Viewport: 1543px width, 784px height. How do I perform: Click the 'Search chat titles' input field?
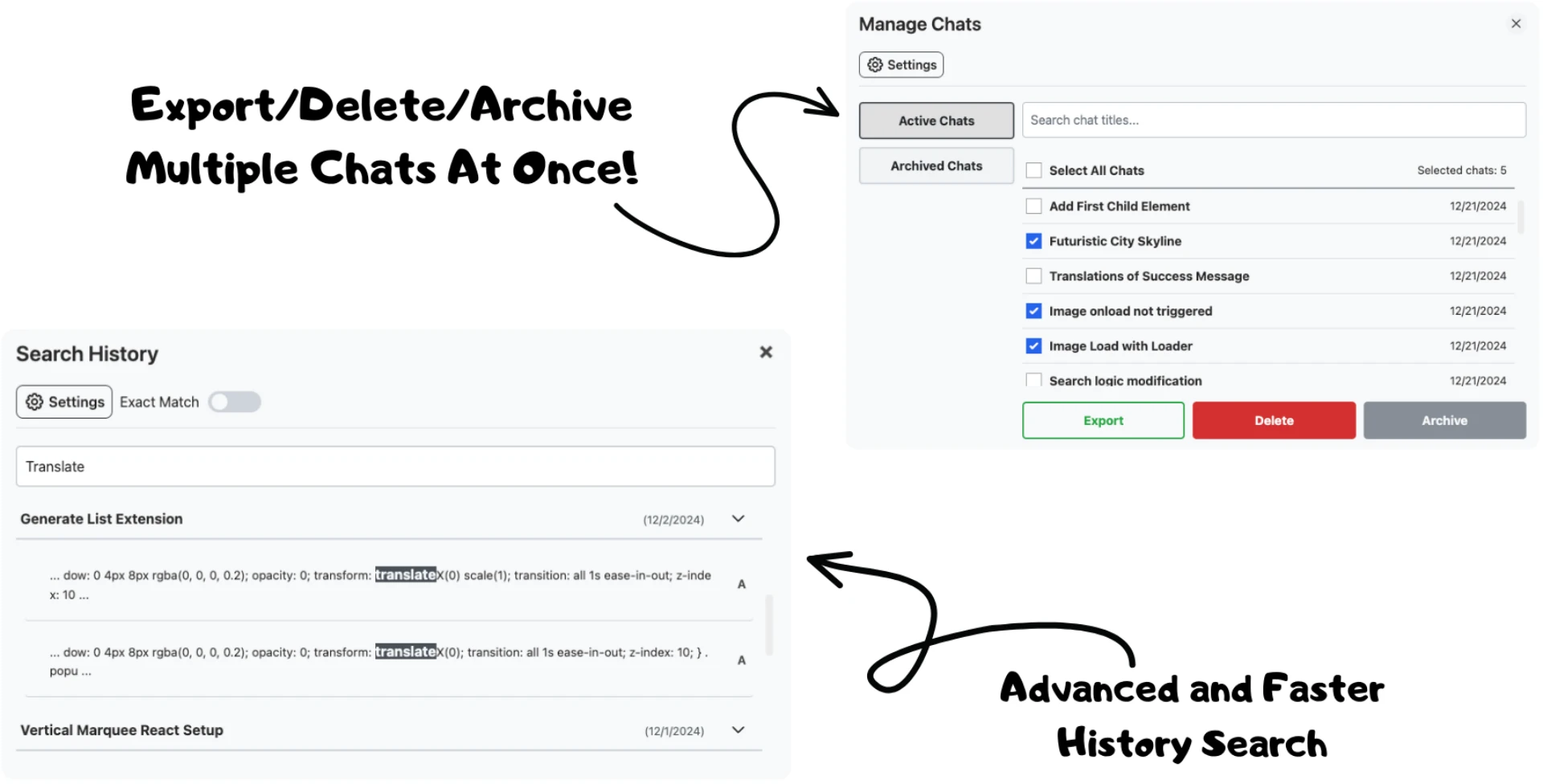[x=1273, y=120]
